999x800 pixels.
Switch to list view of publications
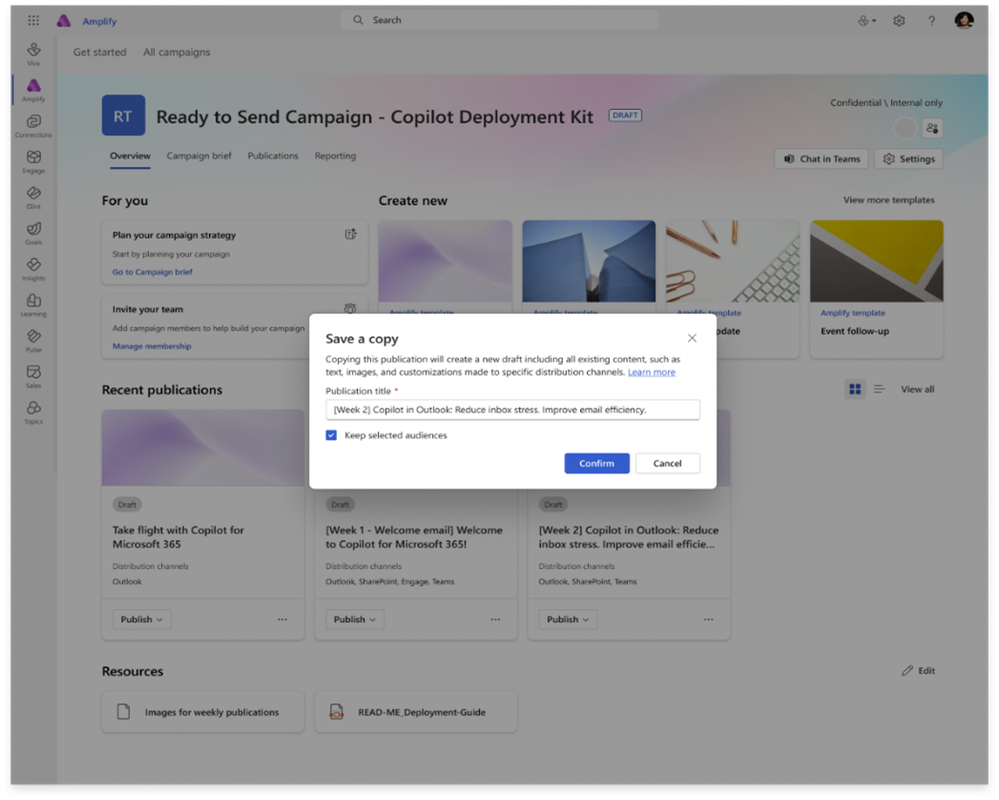pyautogui.click(x=879, y=389)
